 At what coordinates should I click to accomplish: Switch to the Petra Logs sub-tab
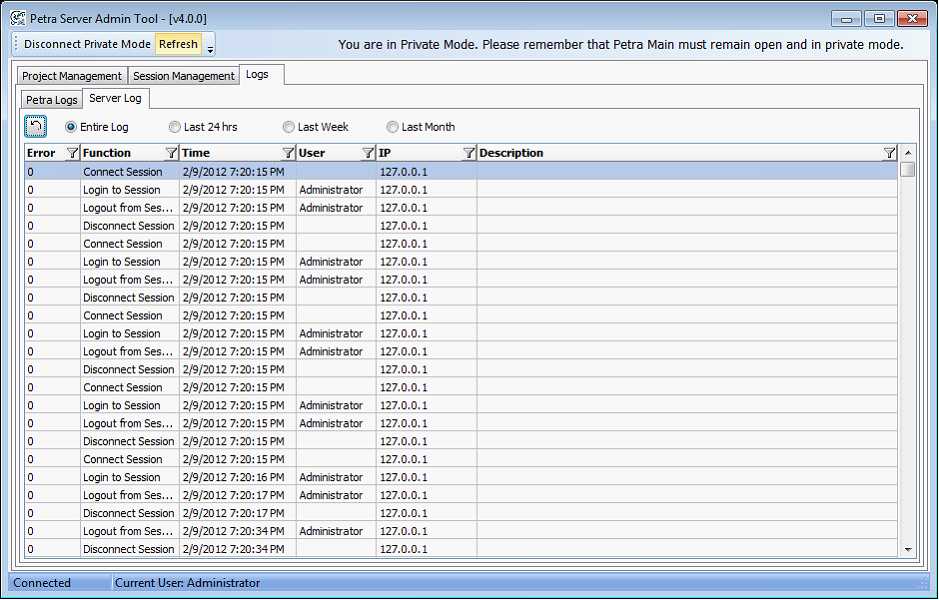click(52, 100)
